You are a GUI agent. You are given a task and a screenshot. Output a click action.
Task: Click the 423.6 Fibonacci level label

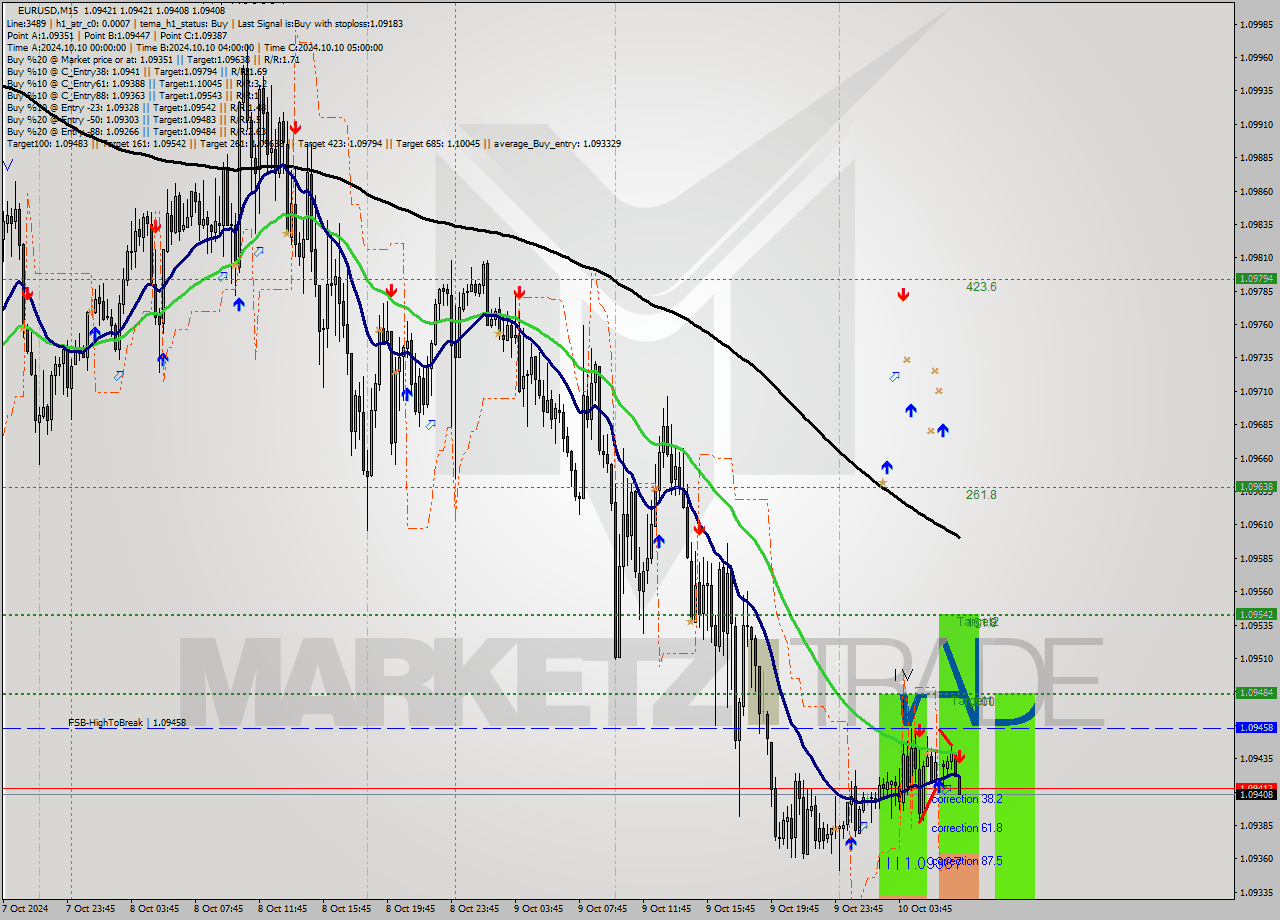(981, 287)
